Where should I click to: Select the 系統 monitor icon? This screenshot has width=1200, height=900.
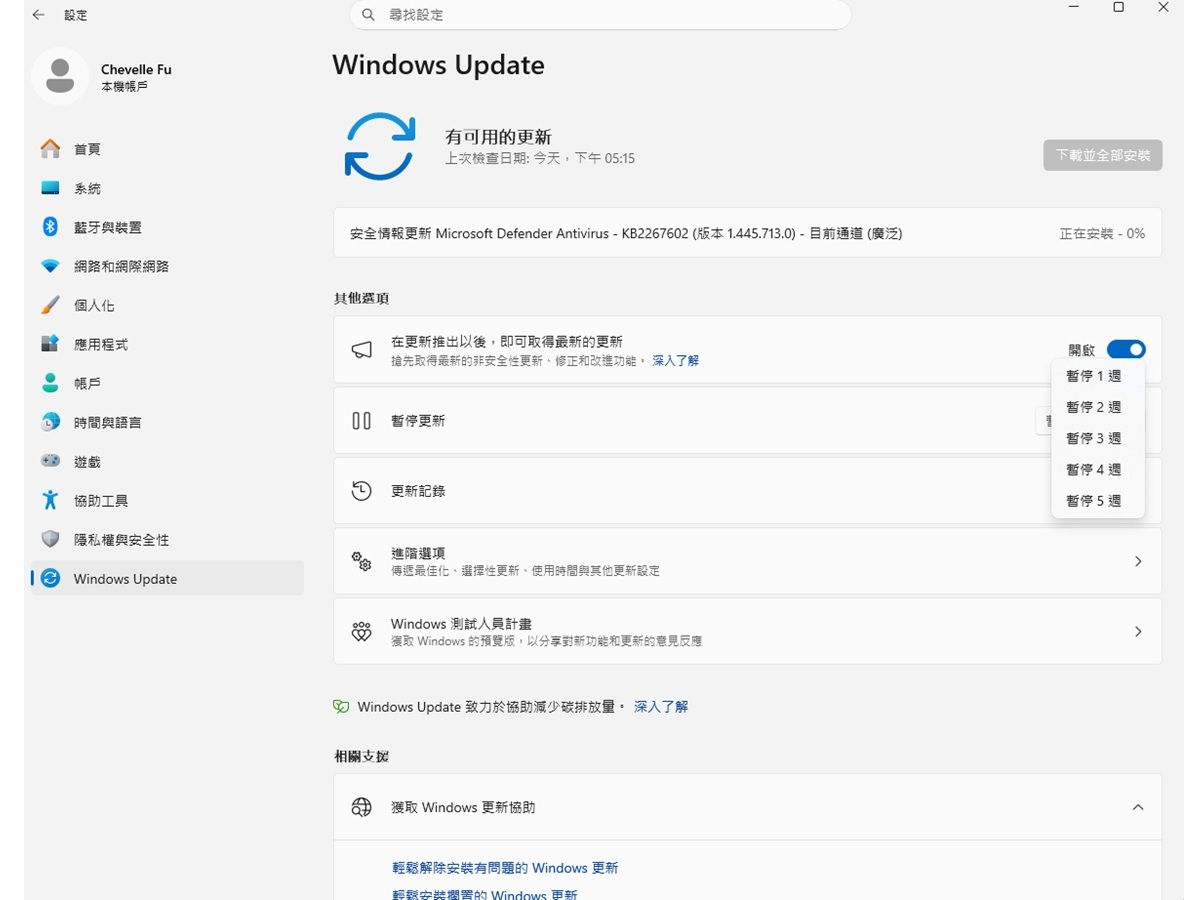click(50, 188)
